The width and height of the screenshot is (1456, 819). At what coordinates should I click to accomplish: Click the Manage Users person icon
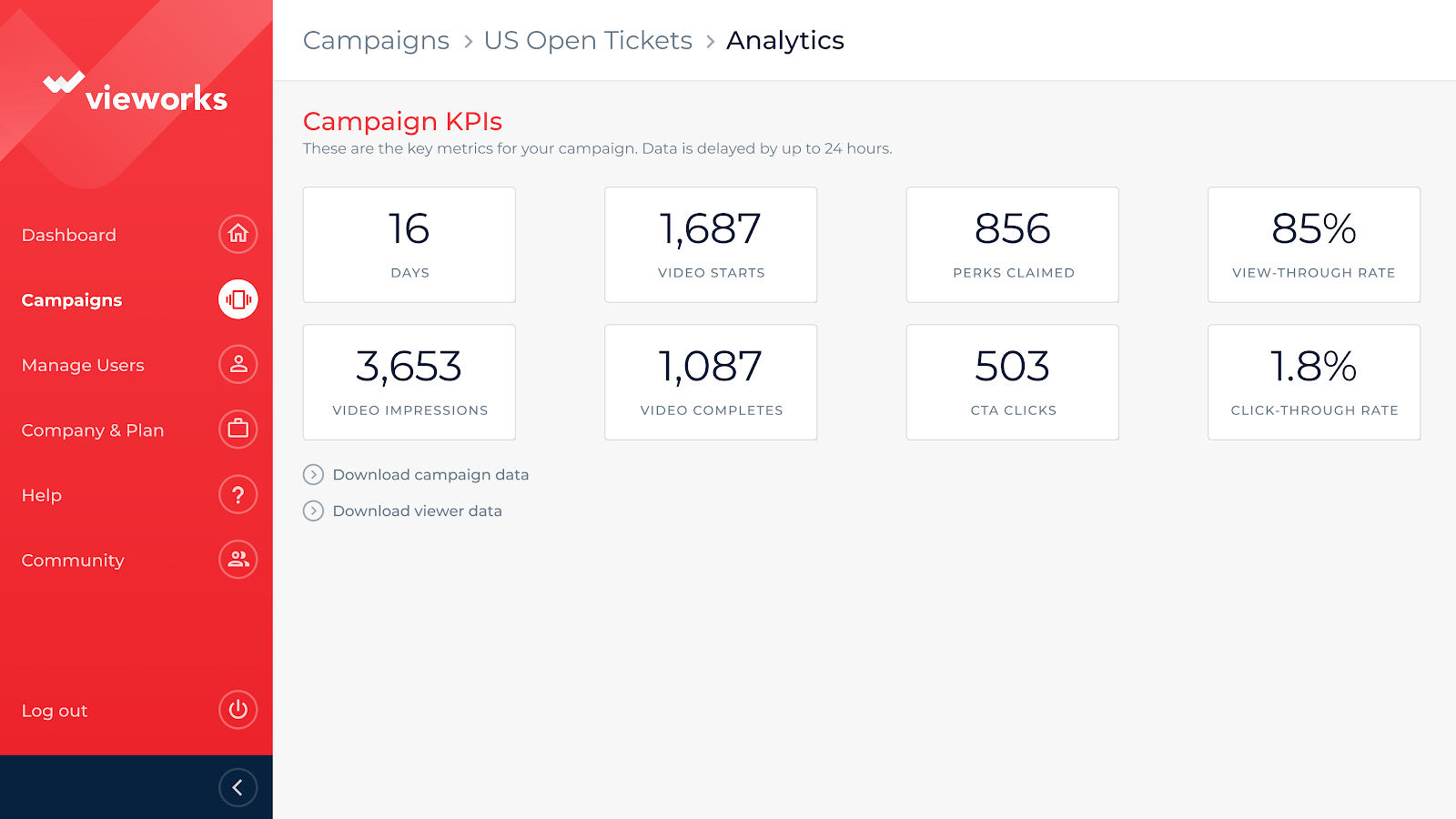pos(238,365)
